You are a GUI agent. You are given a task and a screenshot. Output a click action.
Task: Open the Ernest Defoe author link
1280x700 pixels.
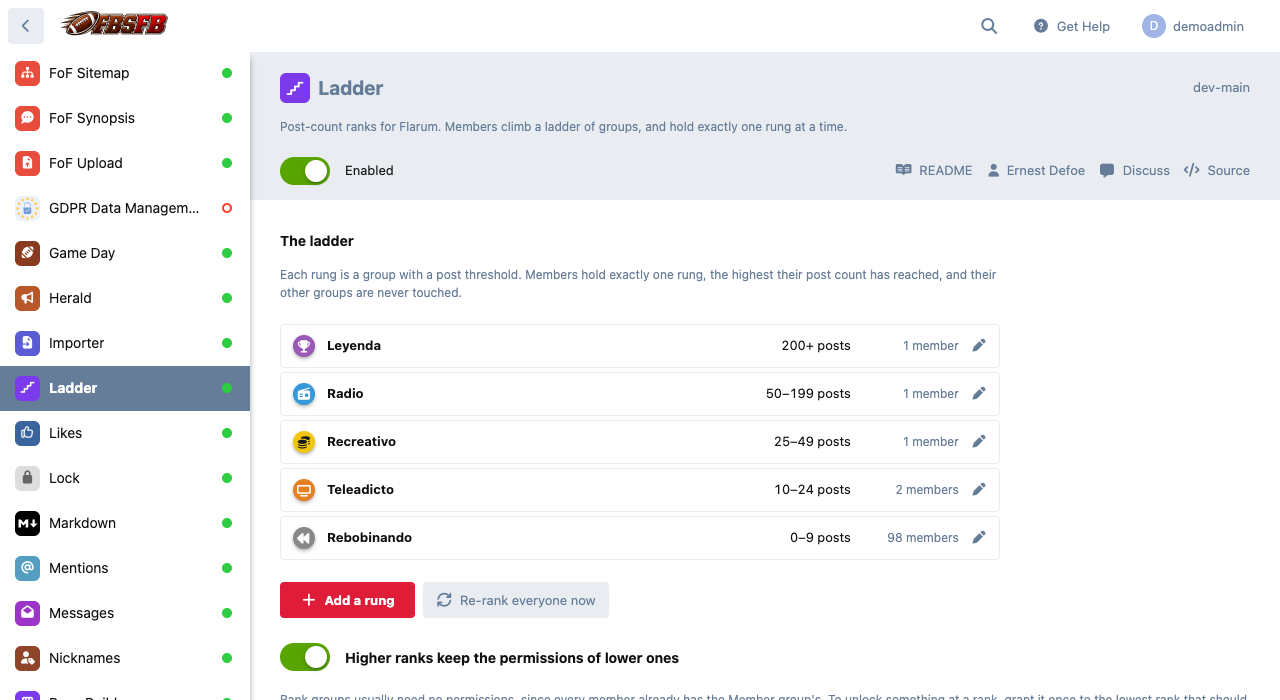[x=1036, y=170]
